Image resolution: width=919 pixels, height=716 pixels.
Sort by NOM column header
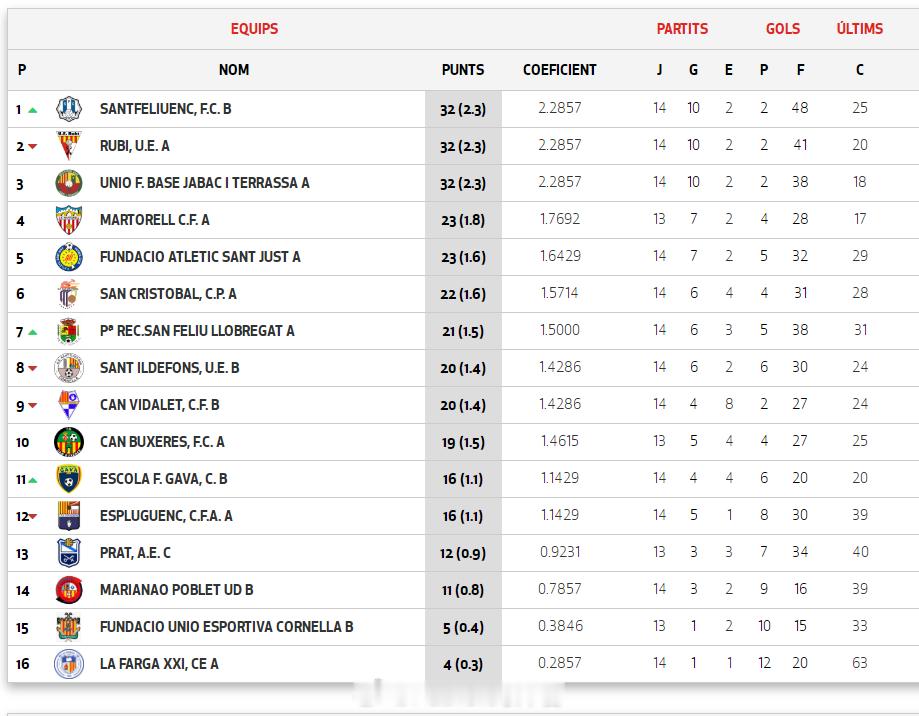pyautogui.click(x=234, y=70)
